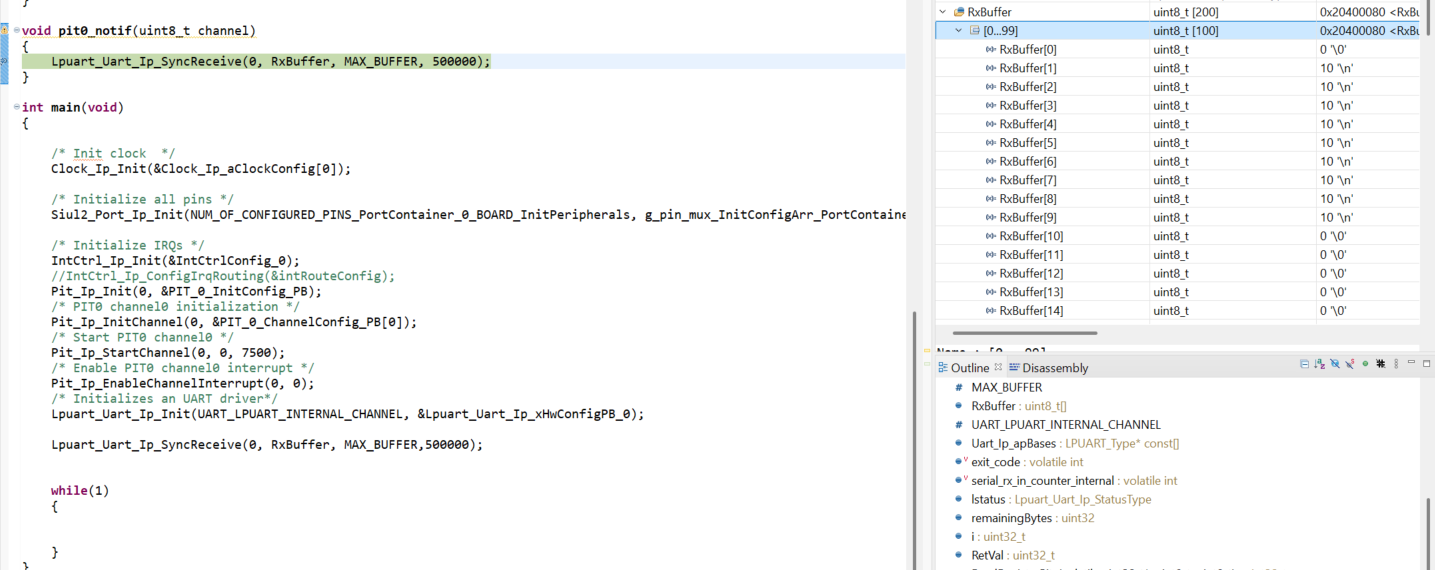Toggle Hide Static Members in Outline
Screen dimensions: 1435x570
coord(1349,364)
